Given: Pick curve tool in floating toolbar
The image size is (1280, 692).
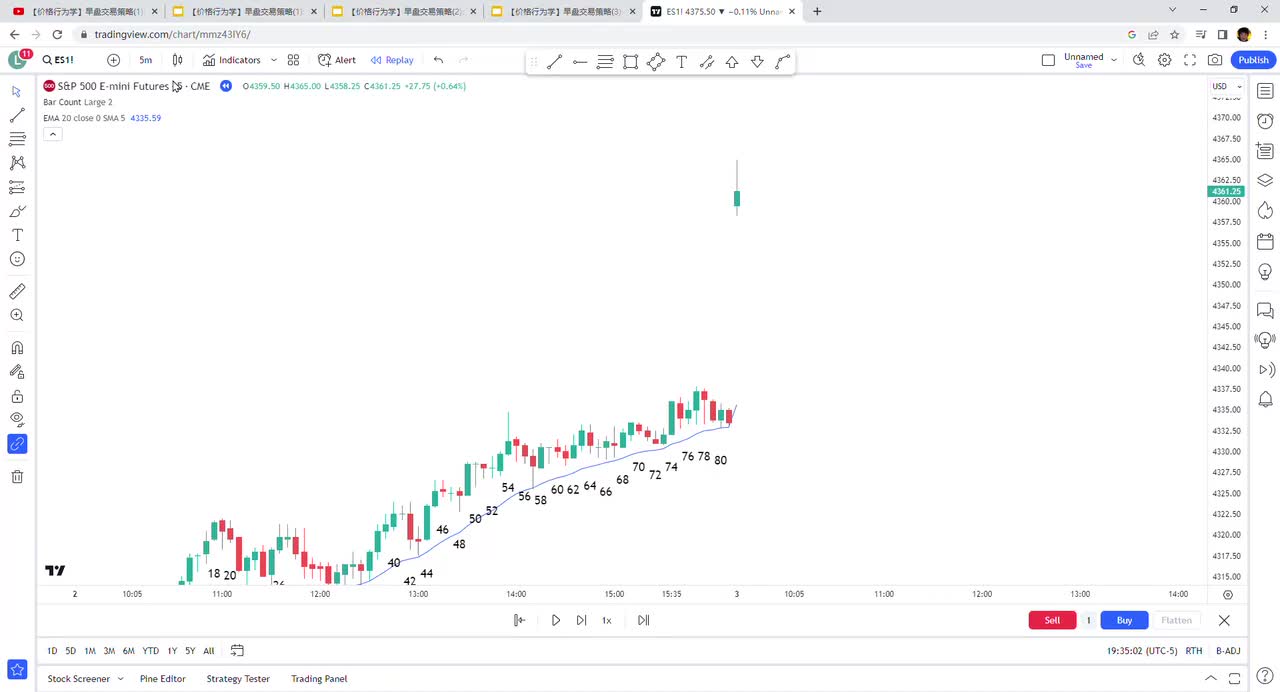Looking at the screenshot, I should point(783,62).
